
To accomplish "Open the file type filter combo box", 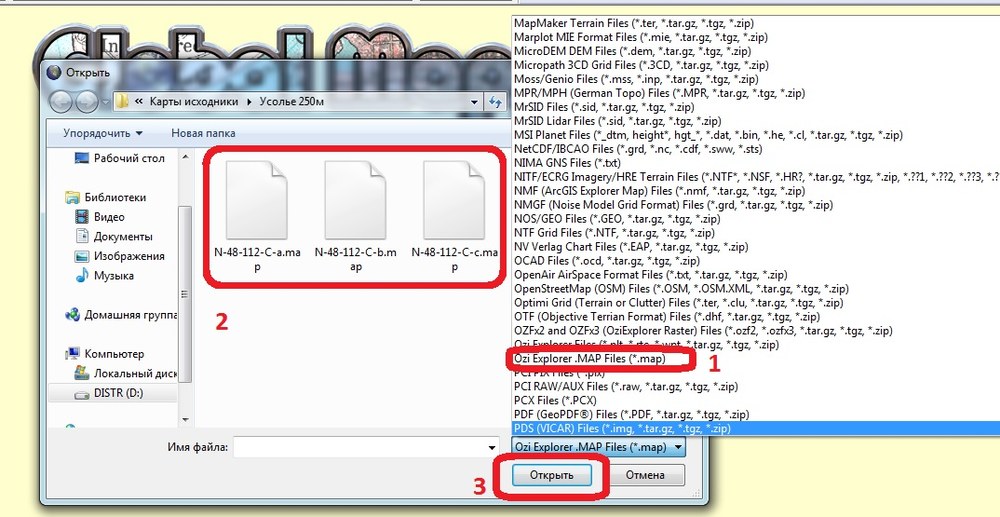I will pos(599,448).
